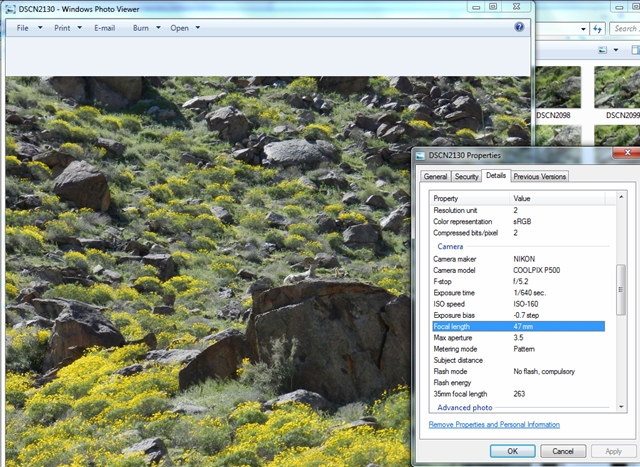The image size is (640, 467).
Task: Click the properties list scroll up arrow
Action: point(620,197)
